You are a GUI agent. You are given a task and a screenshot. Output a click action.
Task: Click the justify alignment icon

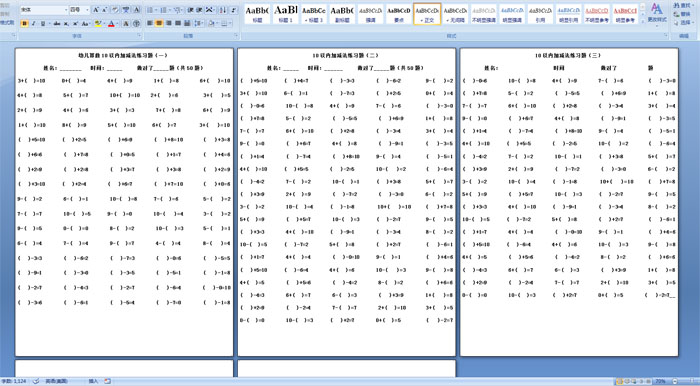click(x=178, y=23)
